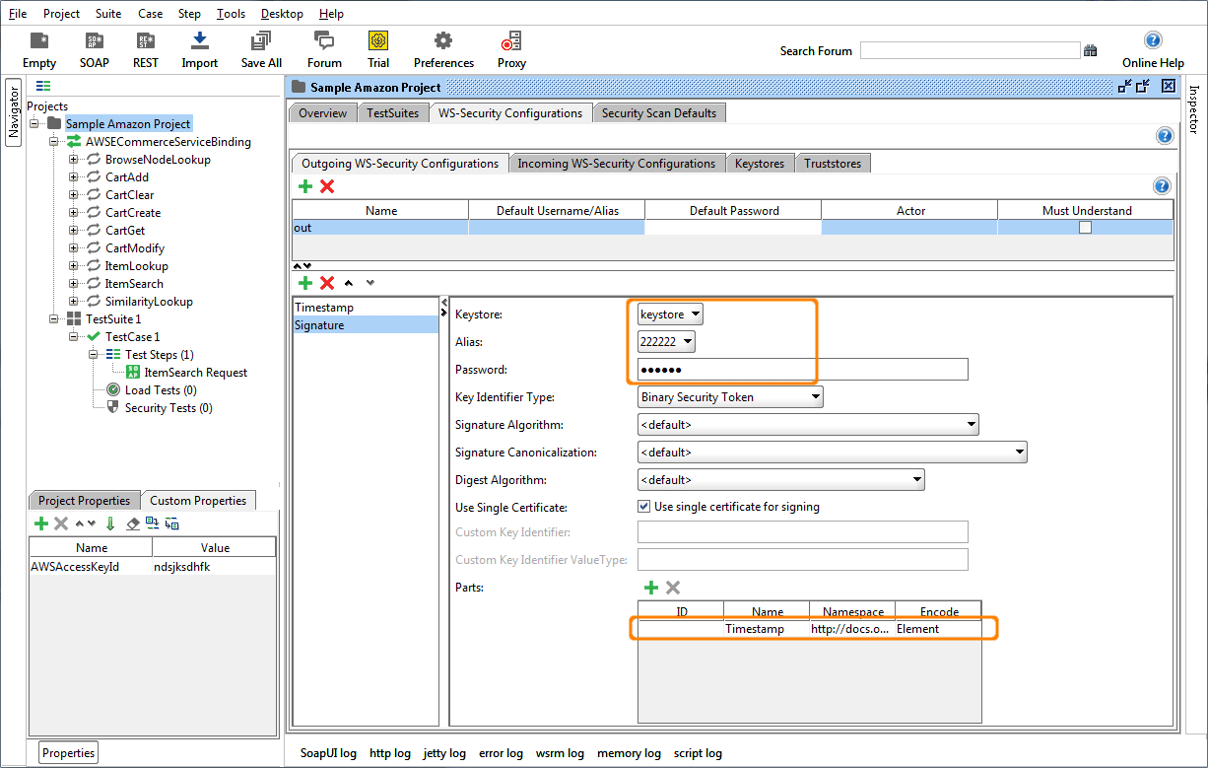Click the Properties button at bottom left
The width and height of the screenshot is (1208, 768).
[69, 753]
